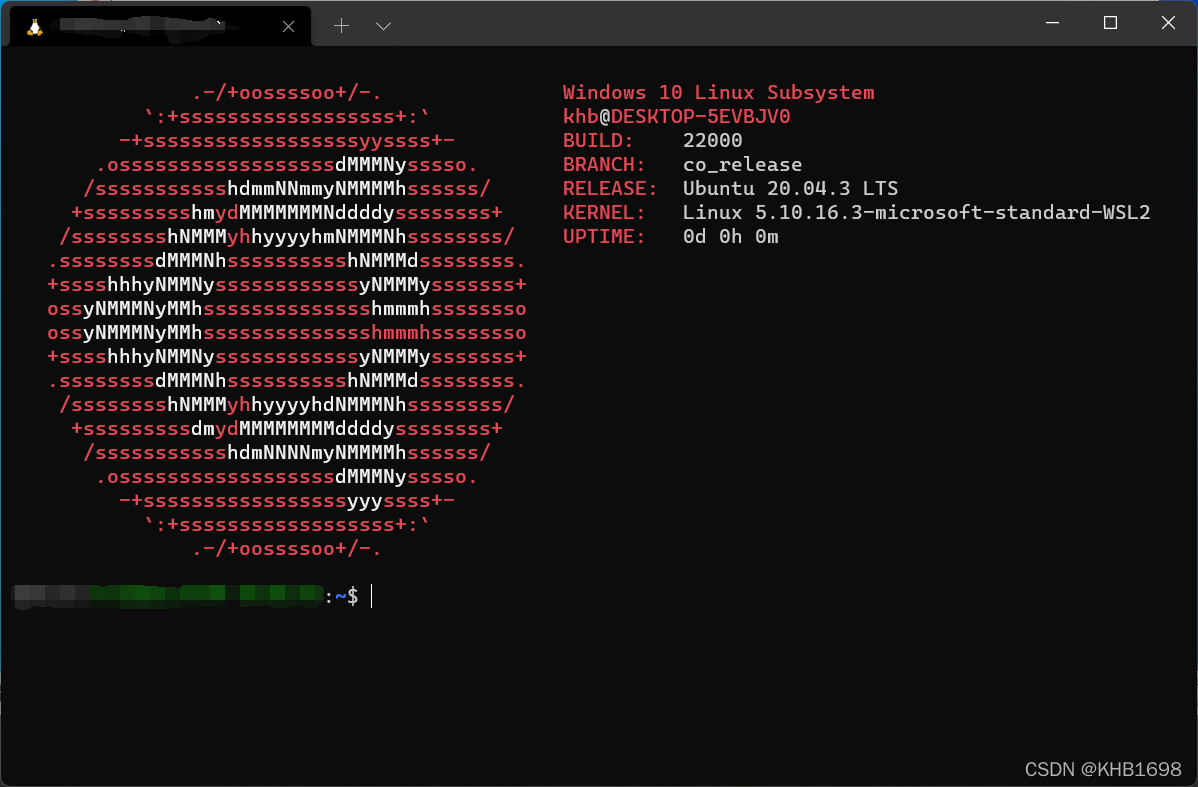The image size is (1198, 787).
Task: Click the 'Windows 10 Linux Subsystem' heading
Action: point(718,92)
